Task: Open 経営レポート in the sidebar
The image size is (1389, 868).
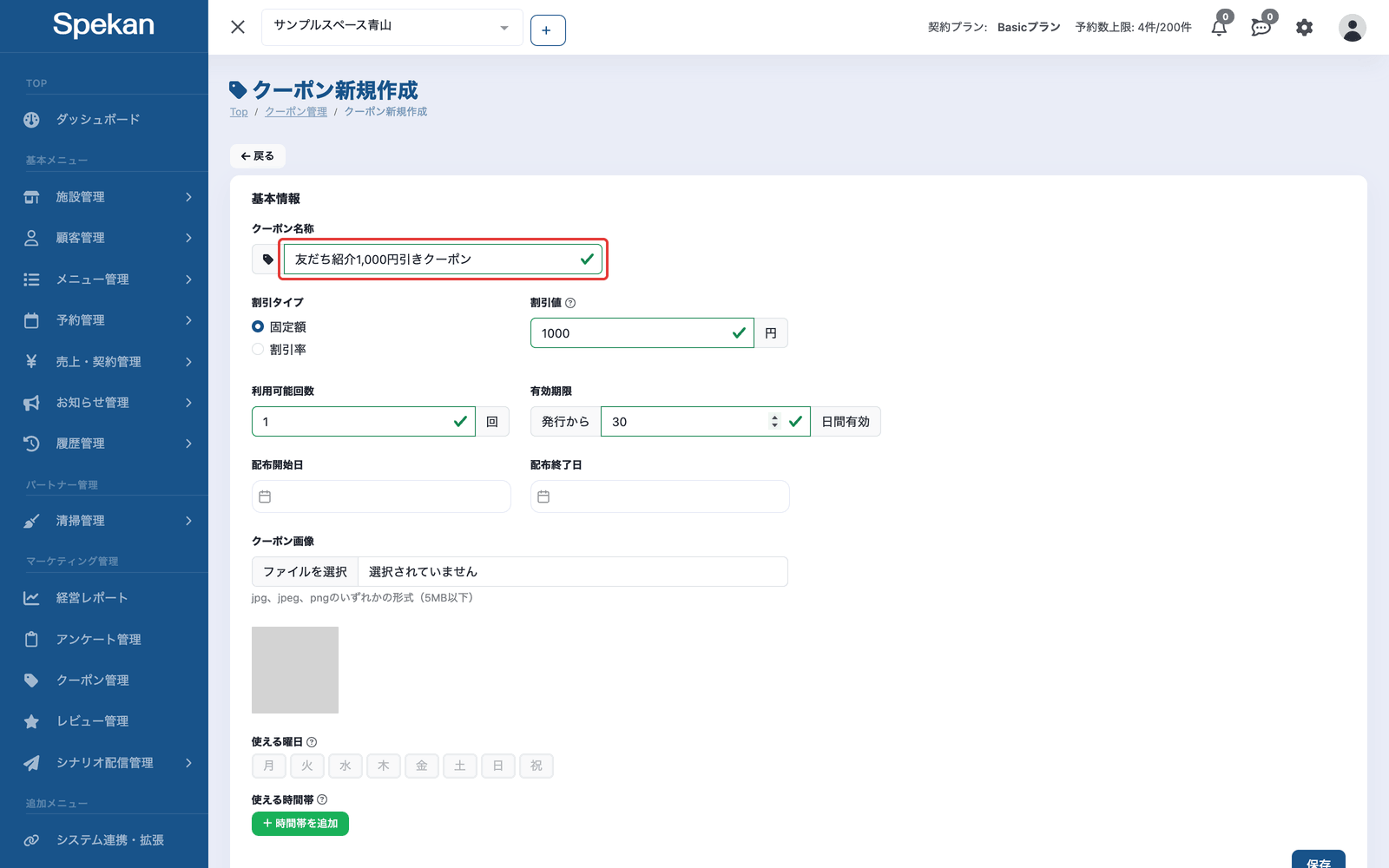Action: [104, 597]
